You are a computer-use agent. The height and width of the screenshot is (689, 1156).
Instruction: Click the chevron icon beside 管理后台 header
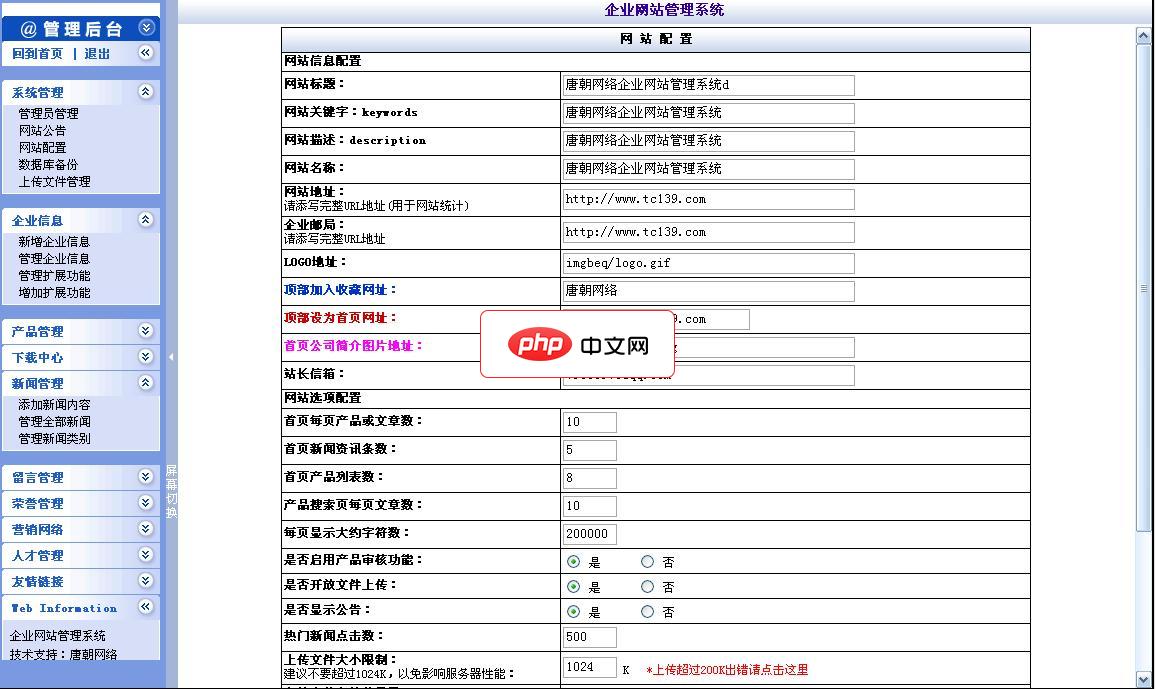coord(146,28)
